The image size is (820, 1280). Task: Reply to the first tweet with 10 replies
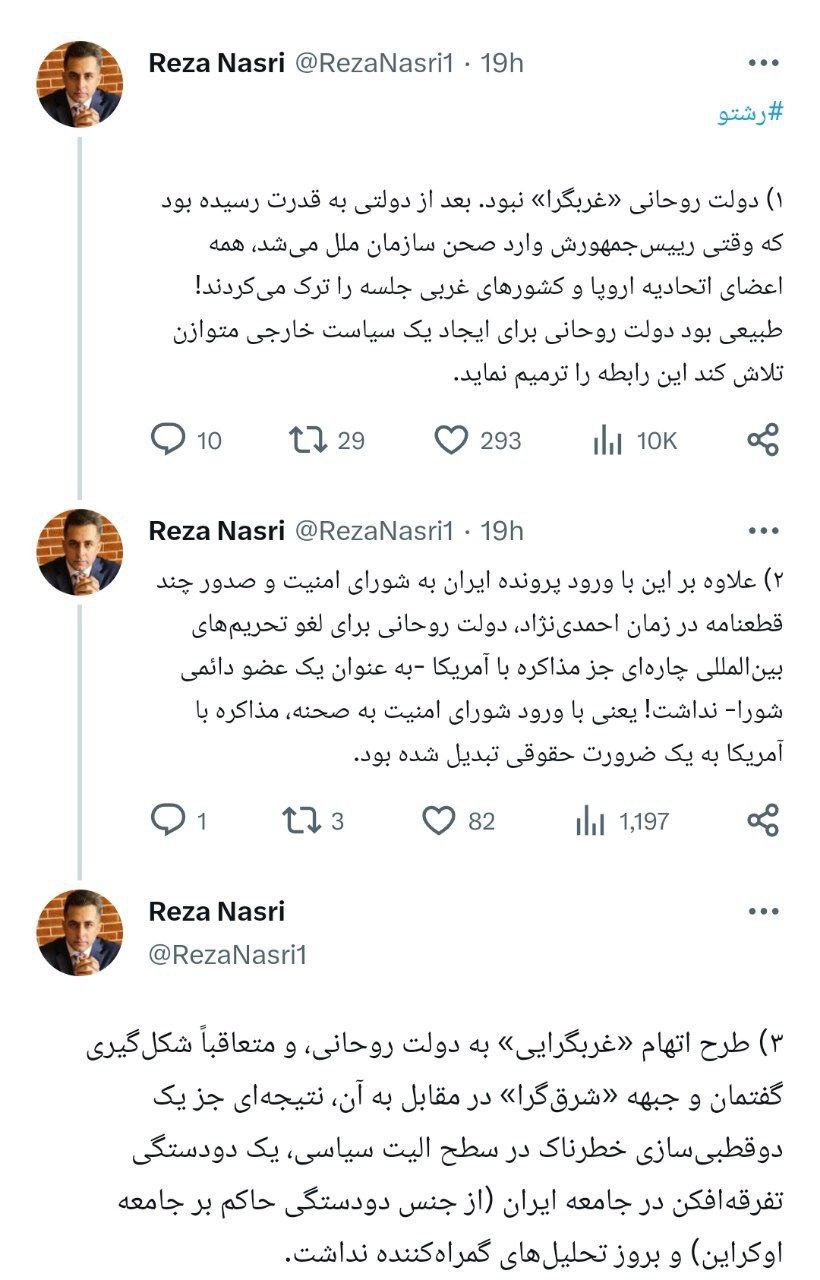tap(168, 440)
